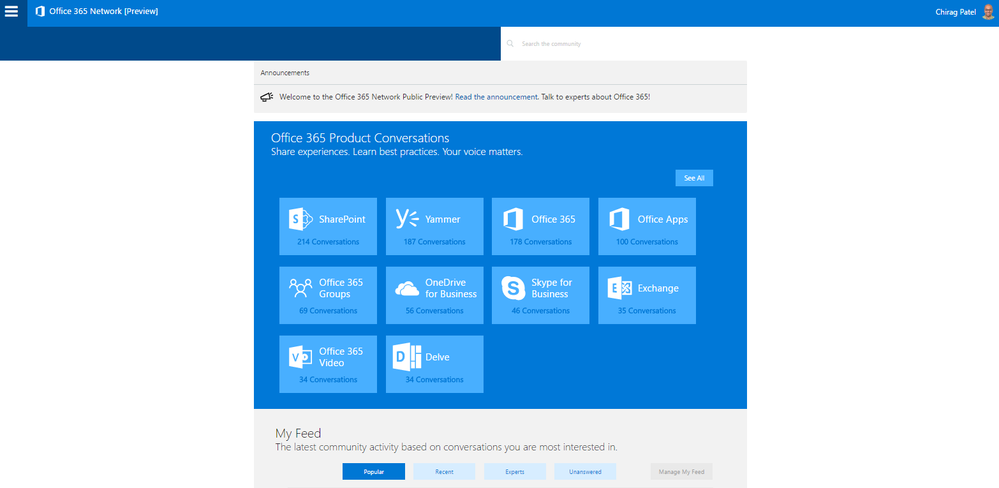Open the hamburger navigation menu
The image size is (999, 488).
point(11,11)
